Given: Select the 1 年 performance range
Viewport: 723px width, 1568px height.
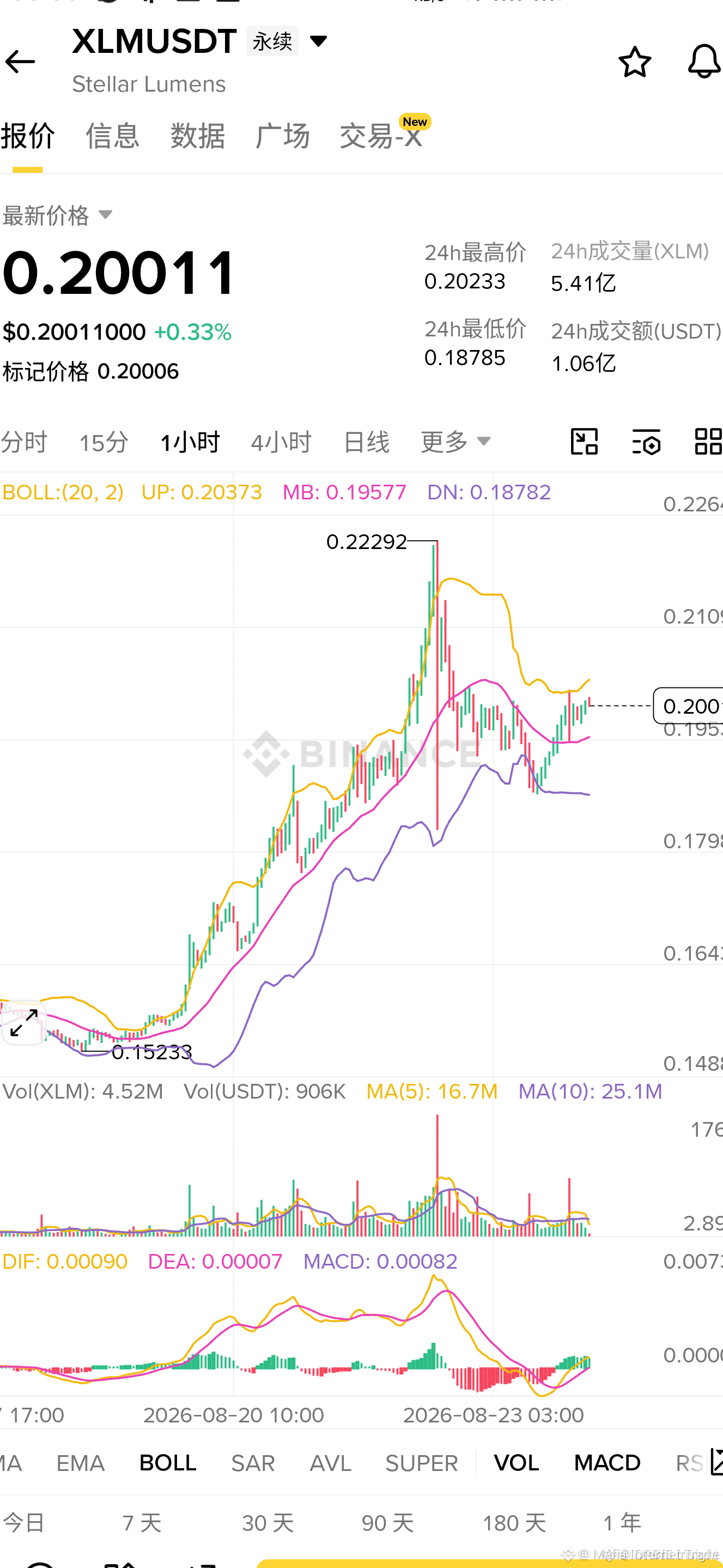Looking at the screenshot, I should click(622, 1523).
